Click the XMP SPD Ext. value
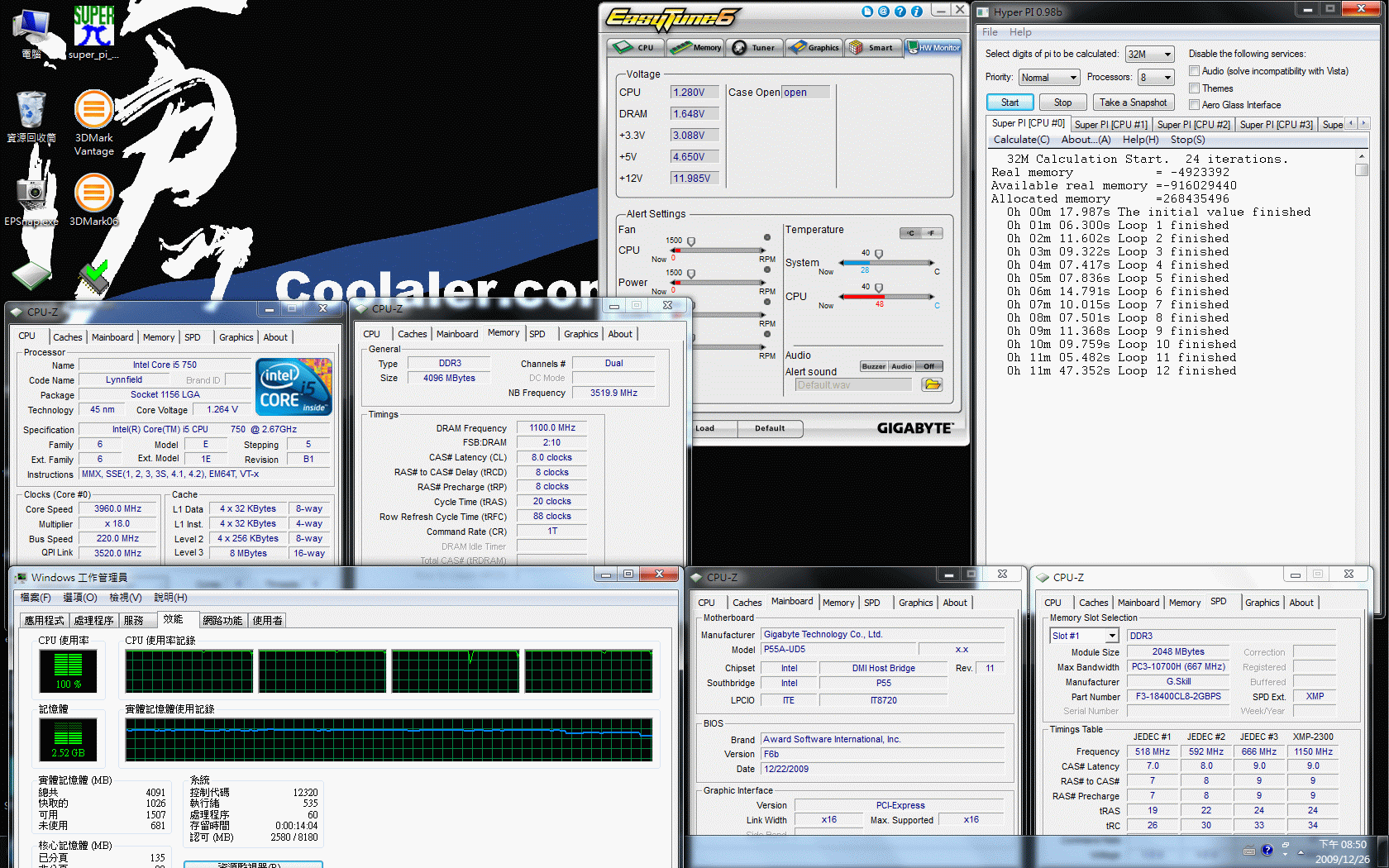This screenshot has height=868, width=1389. tap(1315, 696)
